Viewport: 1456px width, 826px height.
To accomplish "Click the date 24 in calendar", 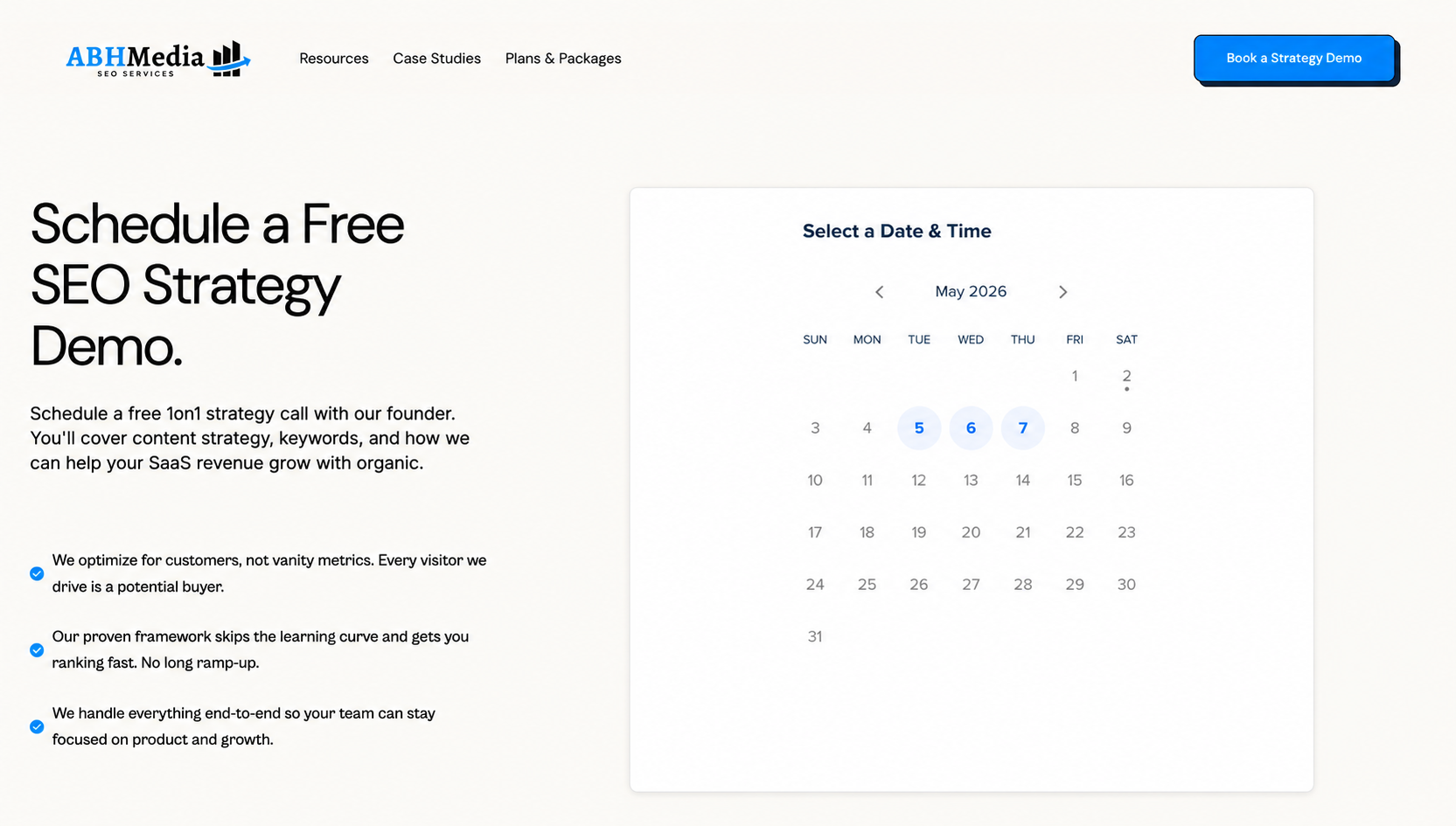I will tap(815, 585).
